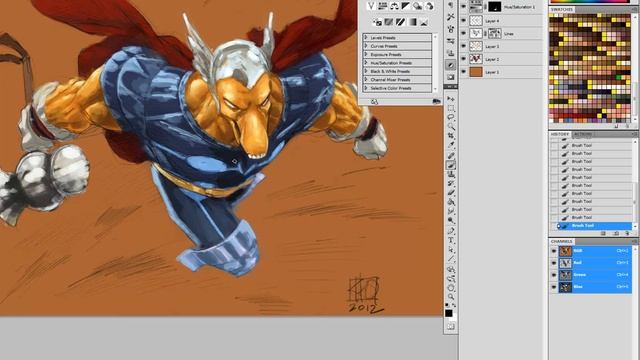Open the History panel options menu
The image size is (640, 360).
pyautogui.click(x=634, y=134)
